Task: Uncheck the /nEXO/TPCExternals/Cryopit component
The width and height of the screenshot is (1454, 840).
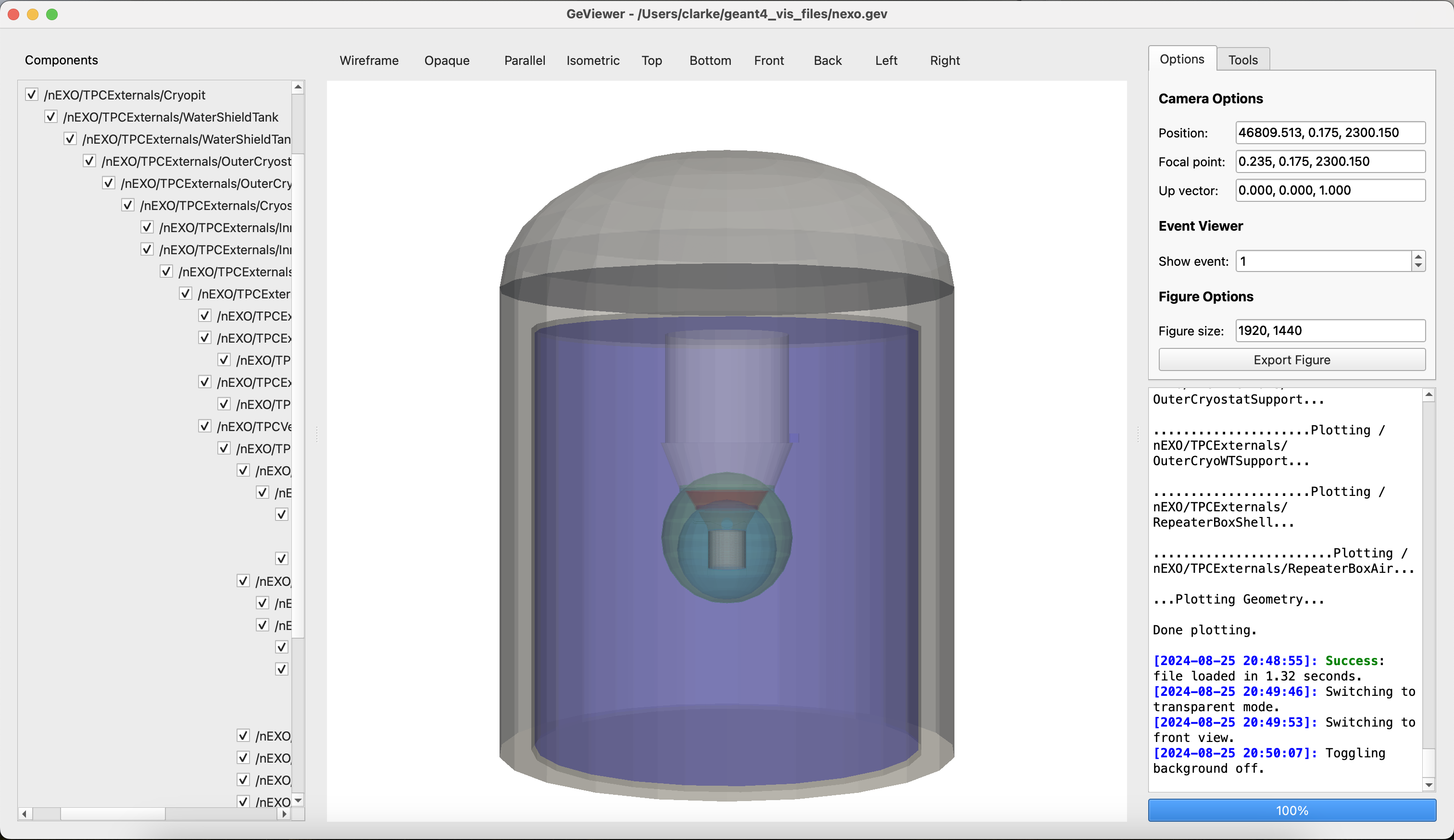Action: pyautogui.click(x=32, y=95)
